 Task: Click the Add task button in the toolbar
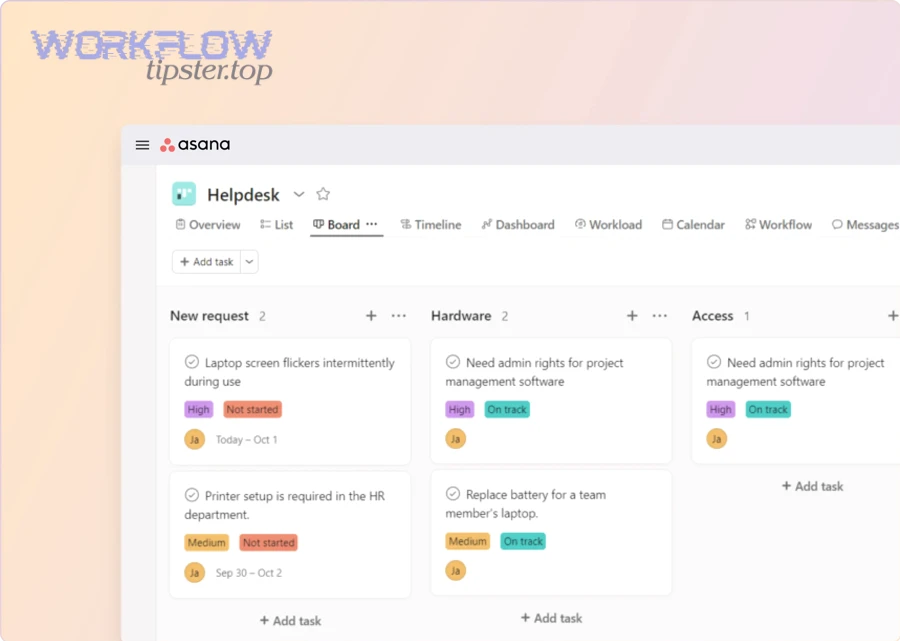pos(207,262)
